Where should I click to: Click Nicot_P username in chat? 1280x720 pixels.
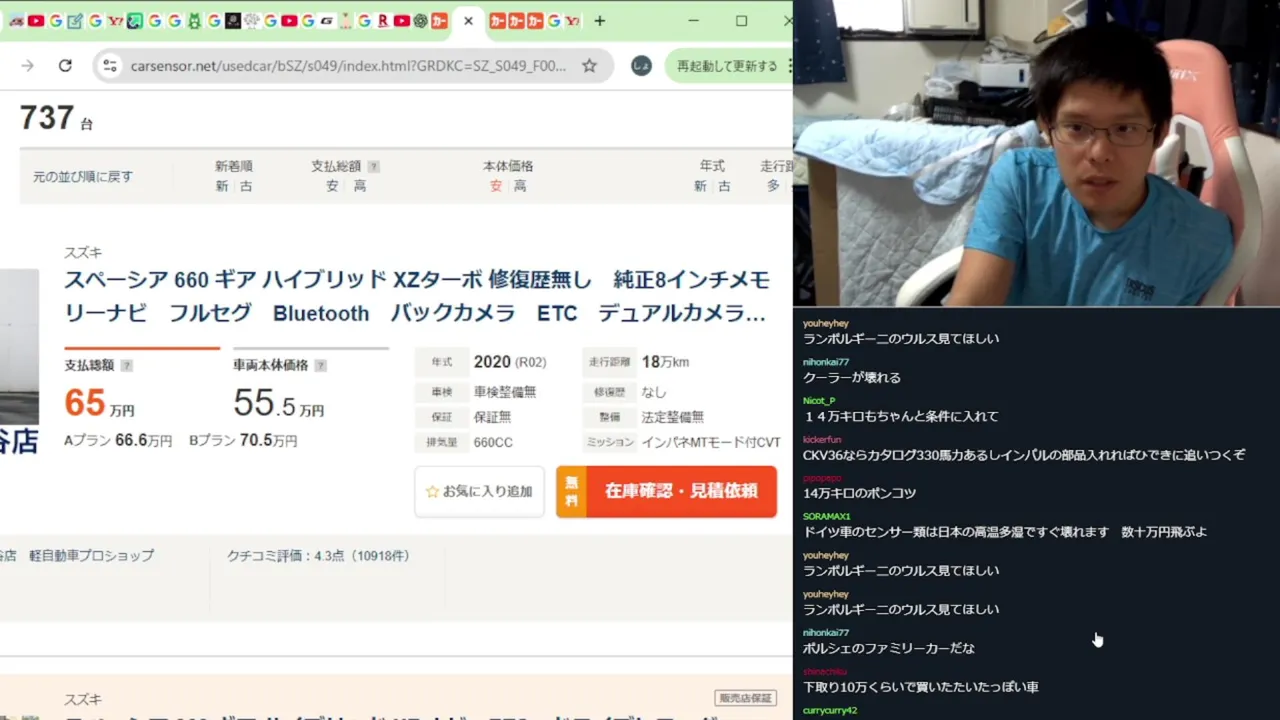819,401
